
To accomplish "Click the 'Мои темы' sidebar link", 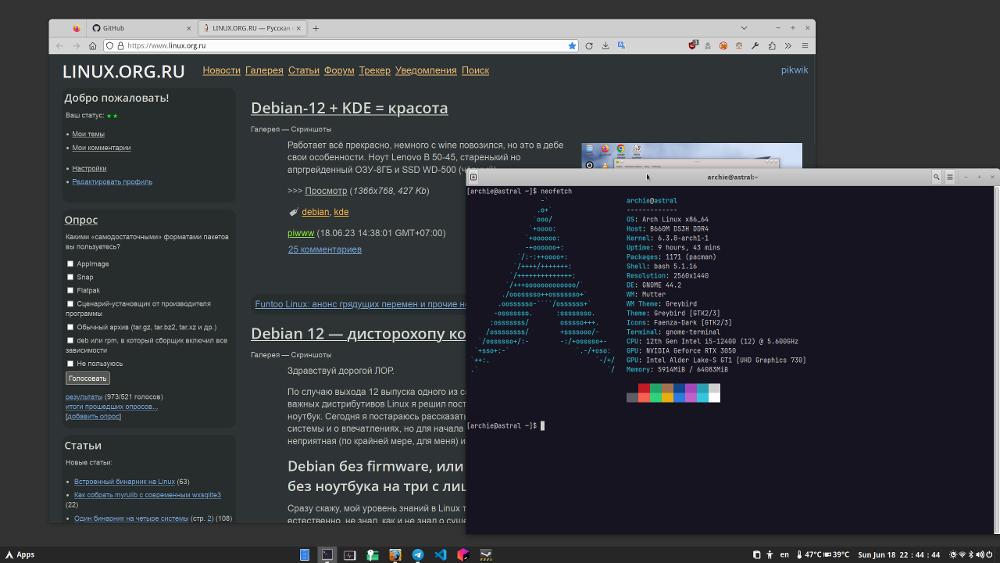I will pyautogui.click(x=88, y=134).
